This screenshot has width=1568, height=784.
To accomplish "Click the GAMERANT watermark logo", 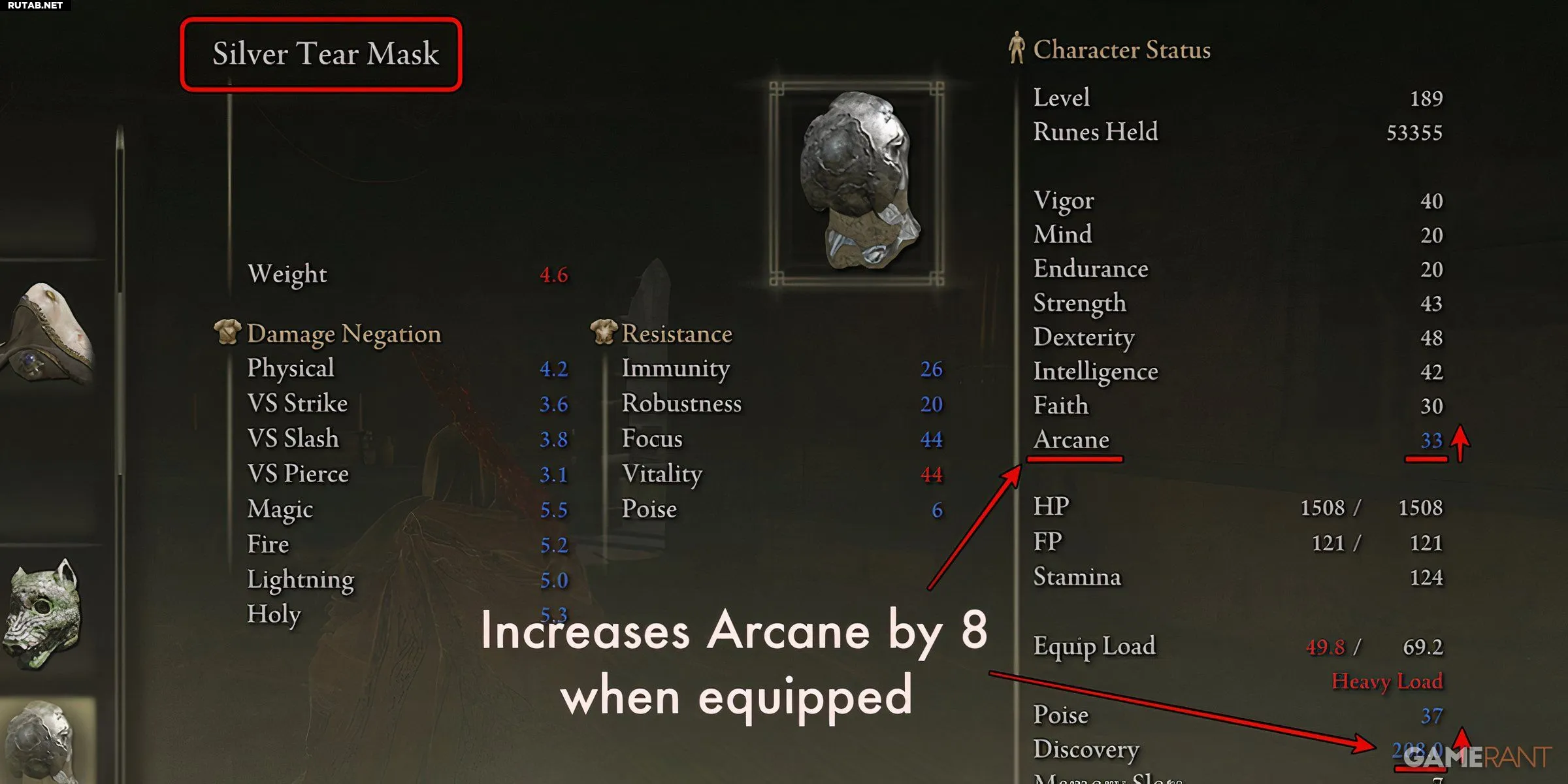I will pyautogui.click(x=1478, y=758).
